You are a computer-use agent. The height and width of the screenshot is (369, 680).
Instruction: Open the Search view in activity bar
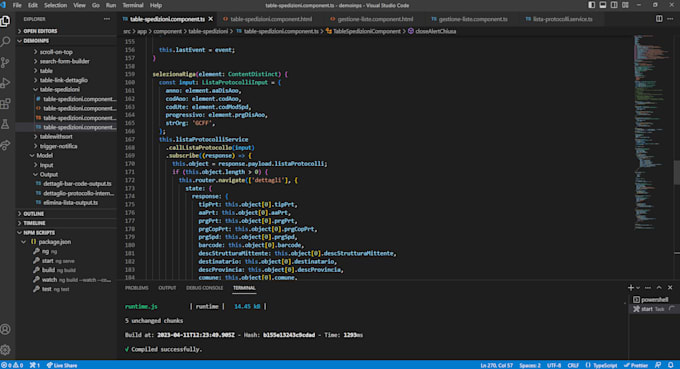point(6,42)
